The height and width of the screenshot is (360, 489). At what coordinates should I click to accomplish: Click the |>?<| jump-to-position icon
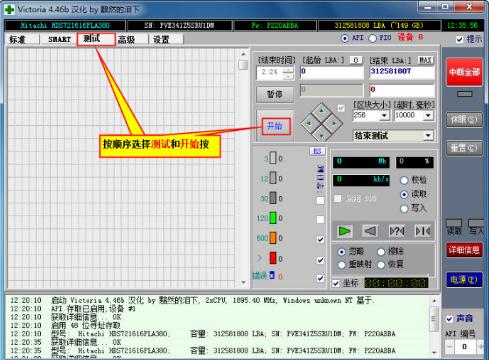point(397,231)
